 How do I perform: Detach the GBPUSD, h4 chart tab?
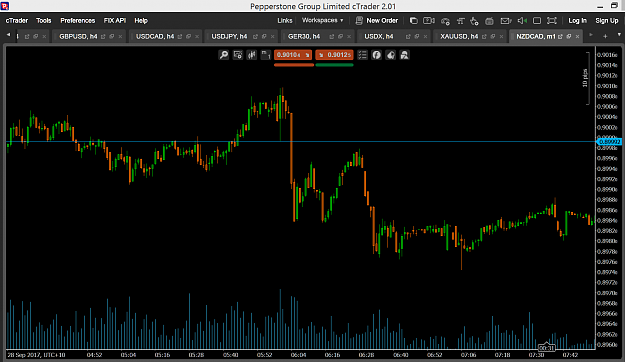[103, 36]
